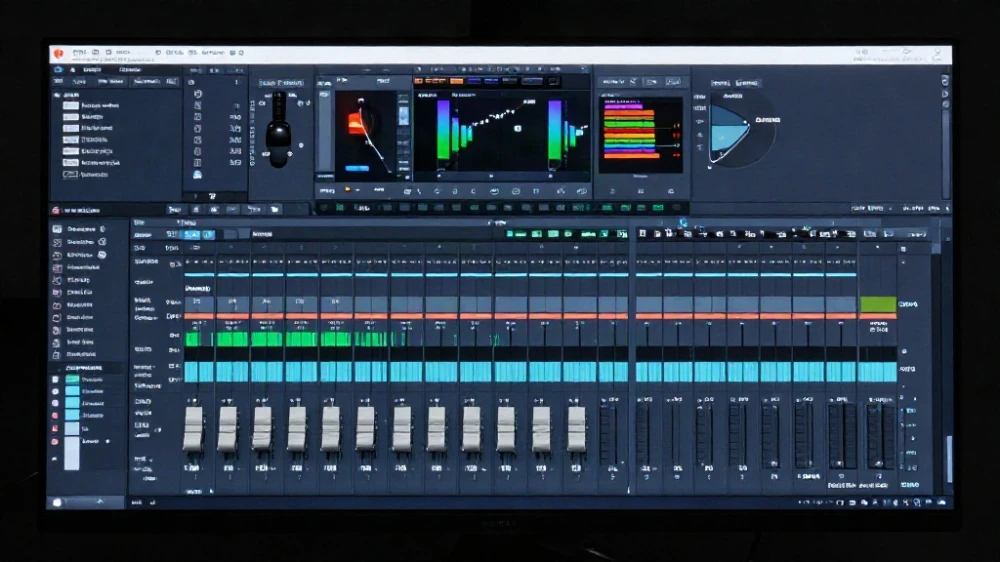Toggle white square marker beside green swatch

[x=55, y=380]
